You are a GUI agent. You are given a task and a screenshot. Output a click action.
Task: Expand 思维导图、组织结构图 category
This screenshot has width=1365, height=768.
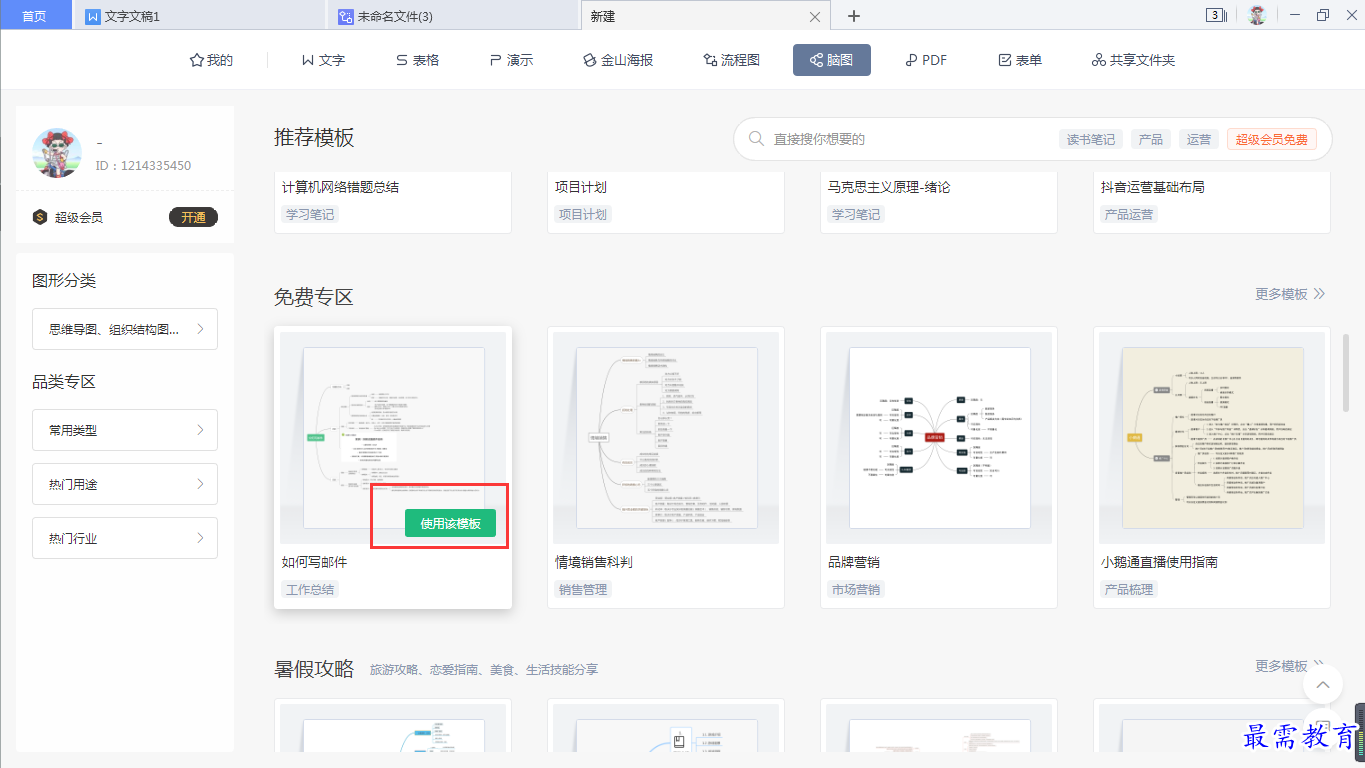pos(125,329)
